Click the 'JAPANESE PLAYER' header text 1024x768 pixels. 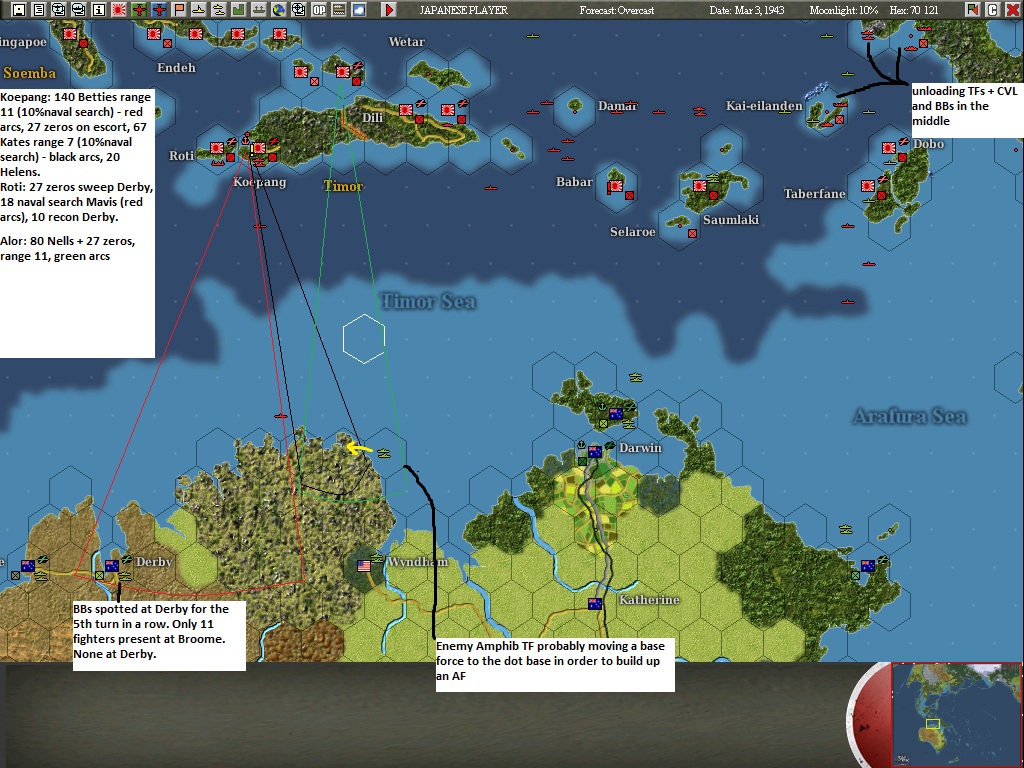464,10
